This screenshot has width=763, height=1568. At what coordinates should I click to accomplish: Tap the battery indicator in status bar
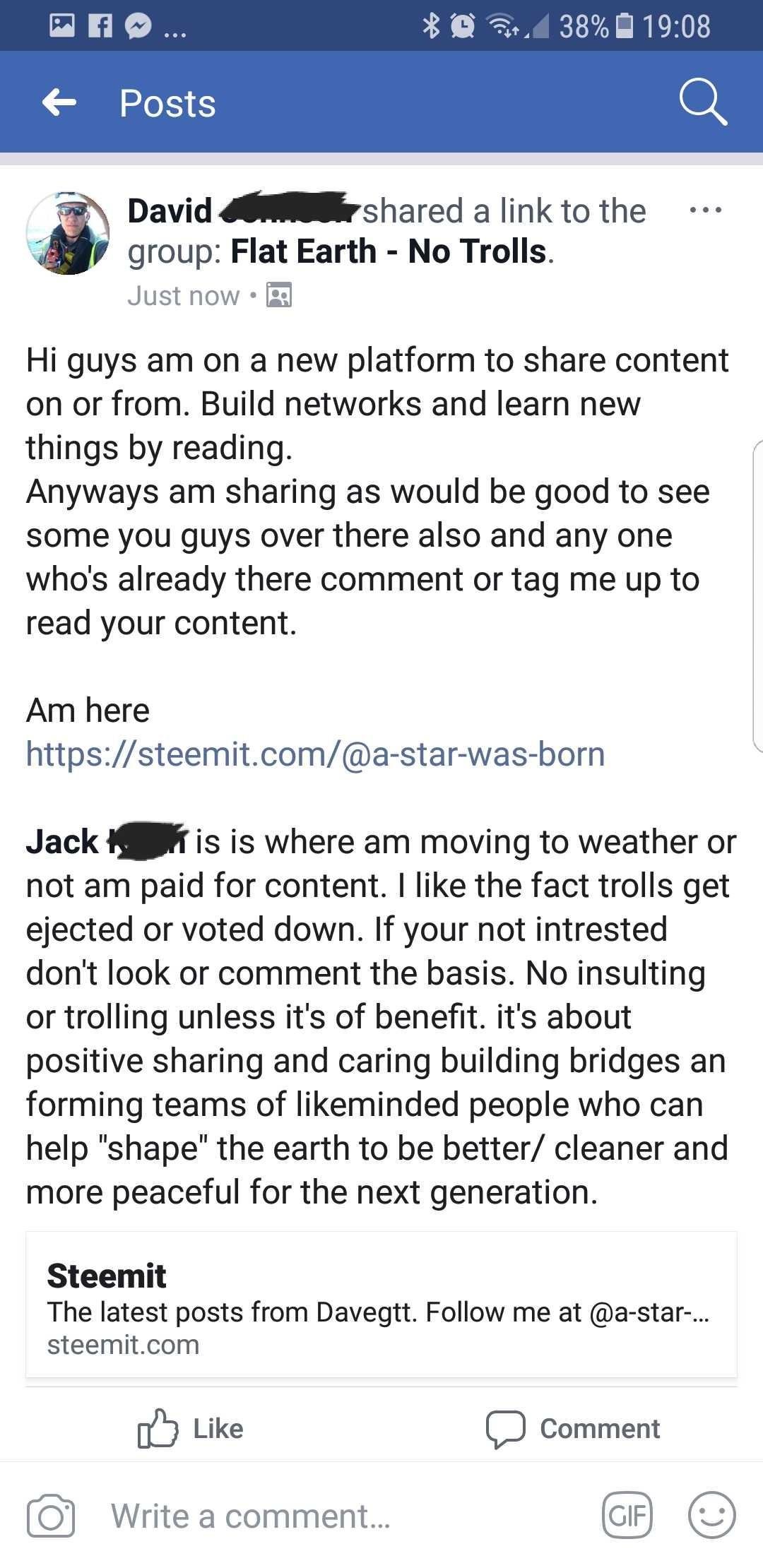(625, 26)
